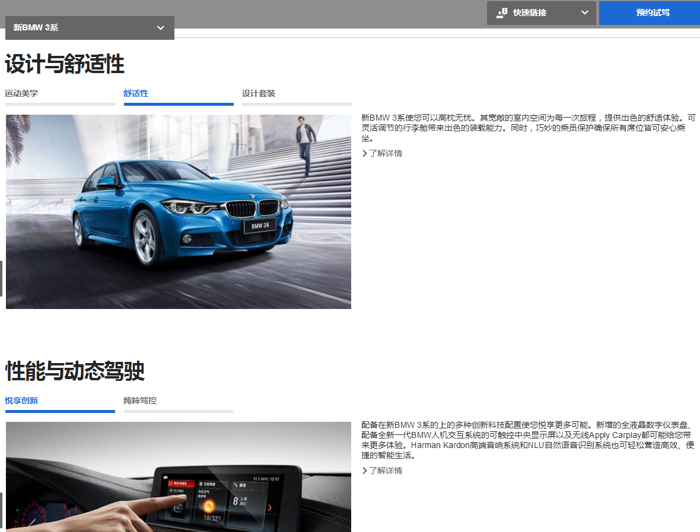Book a test drive via 预约试驾
Screen dimensions: 700x532
[x=652, y=12]
